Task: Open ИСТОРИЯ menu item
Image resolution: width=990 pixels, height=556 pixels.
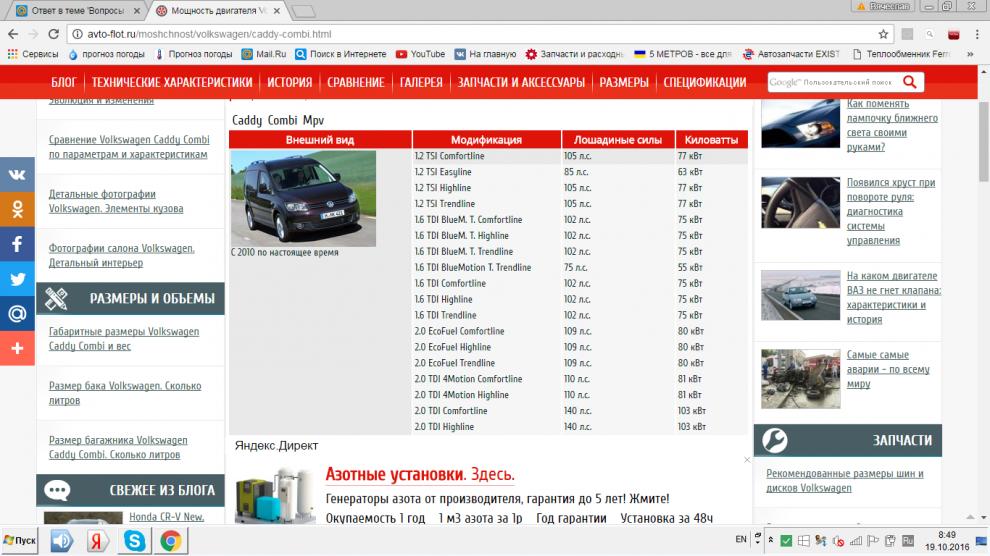Action: tap(289, 83)
